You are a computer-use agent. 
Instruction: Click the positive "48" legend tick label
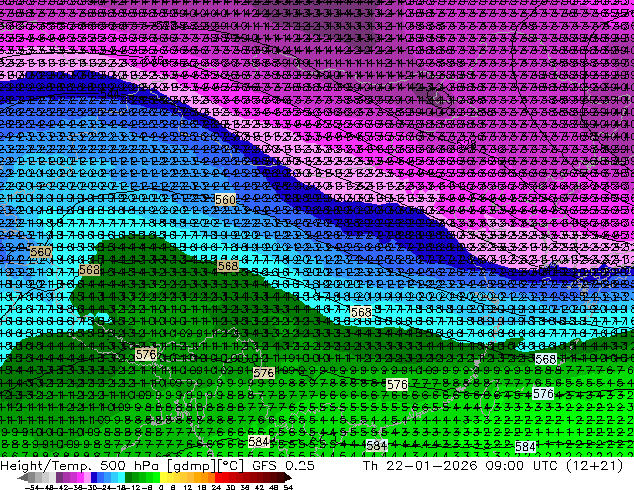[x=273, y=487]
